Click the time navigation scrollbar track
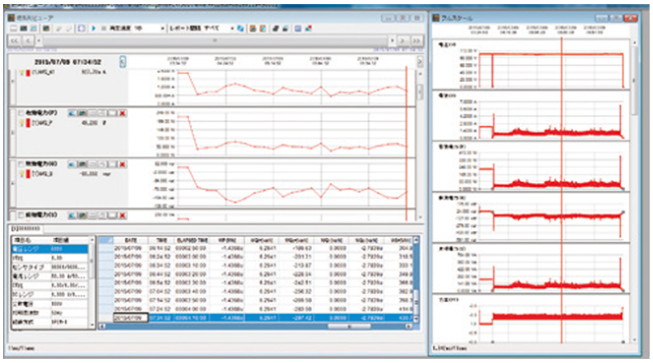Viewport: 653px width, 363px height. point(215,41)
